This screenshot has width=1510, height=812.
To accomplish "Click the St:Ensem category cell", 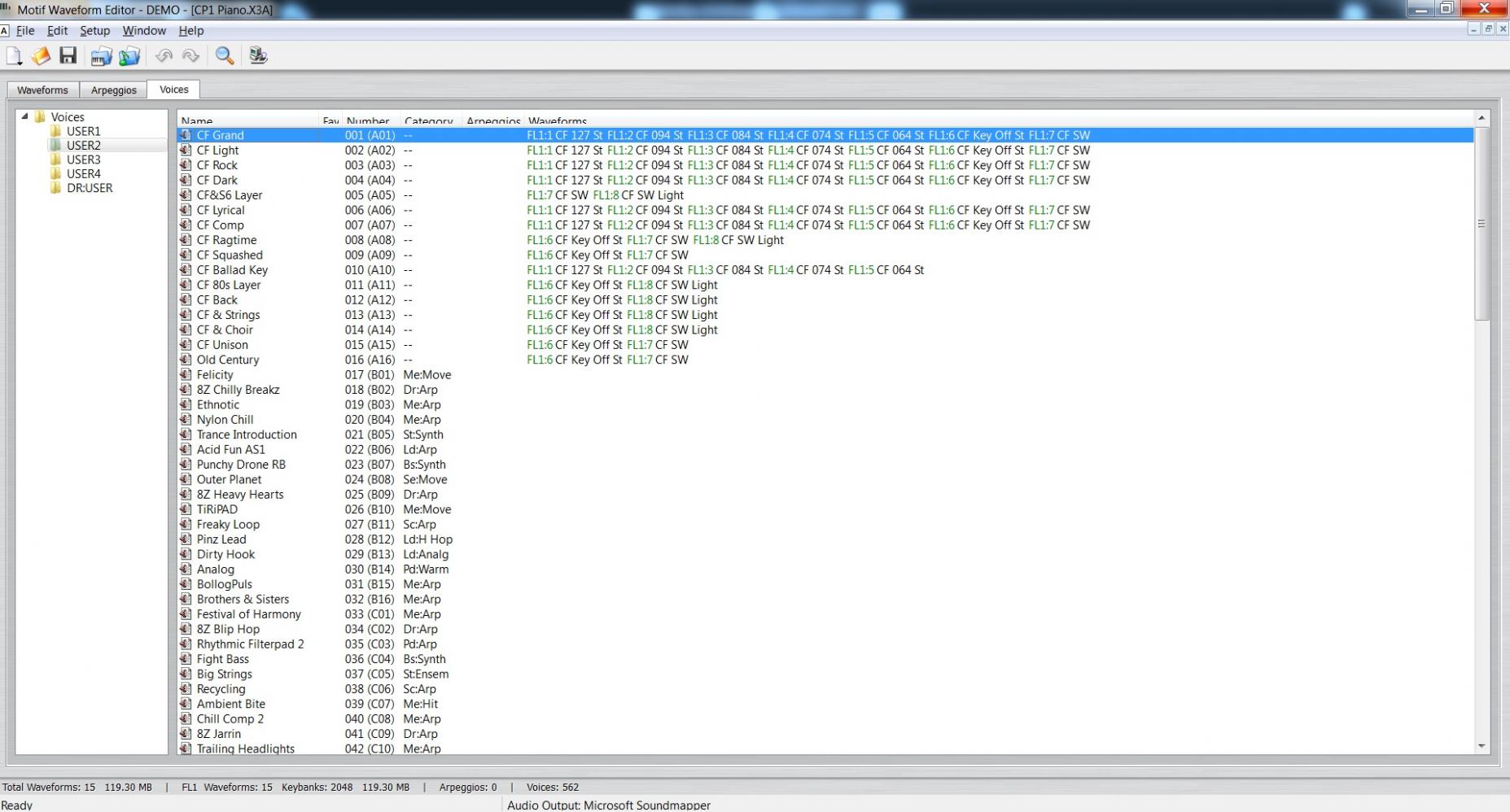I will coord(426,674).
